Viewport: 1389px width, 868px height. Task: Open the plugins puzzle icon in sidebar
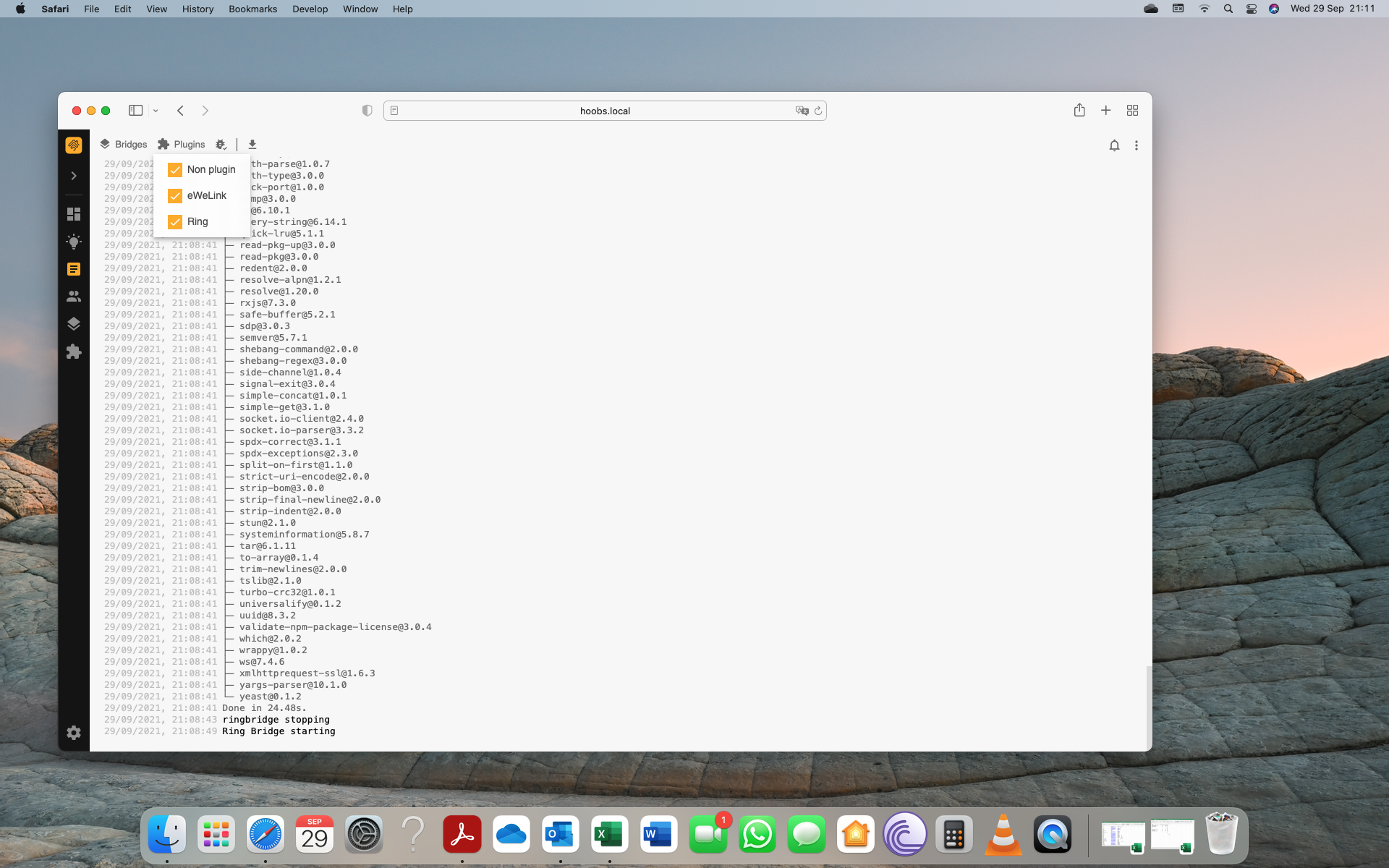coord(73,352)
